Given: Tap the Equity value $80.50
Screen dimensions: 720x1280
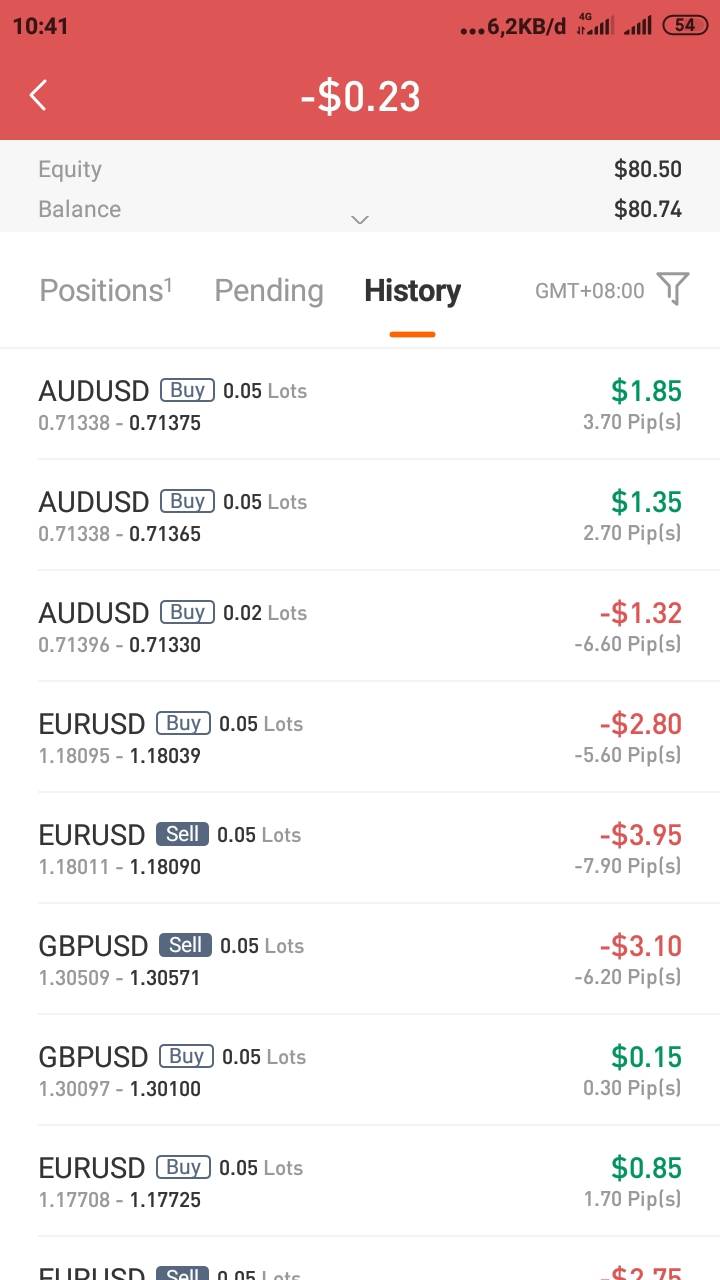Looking at the screenshot, I should point(647,169).
